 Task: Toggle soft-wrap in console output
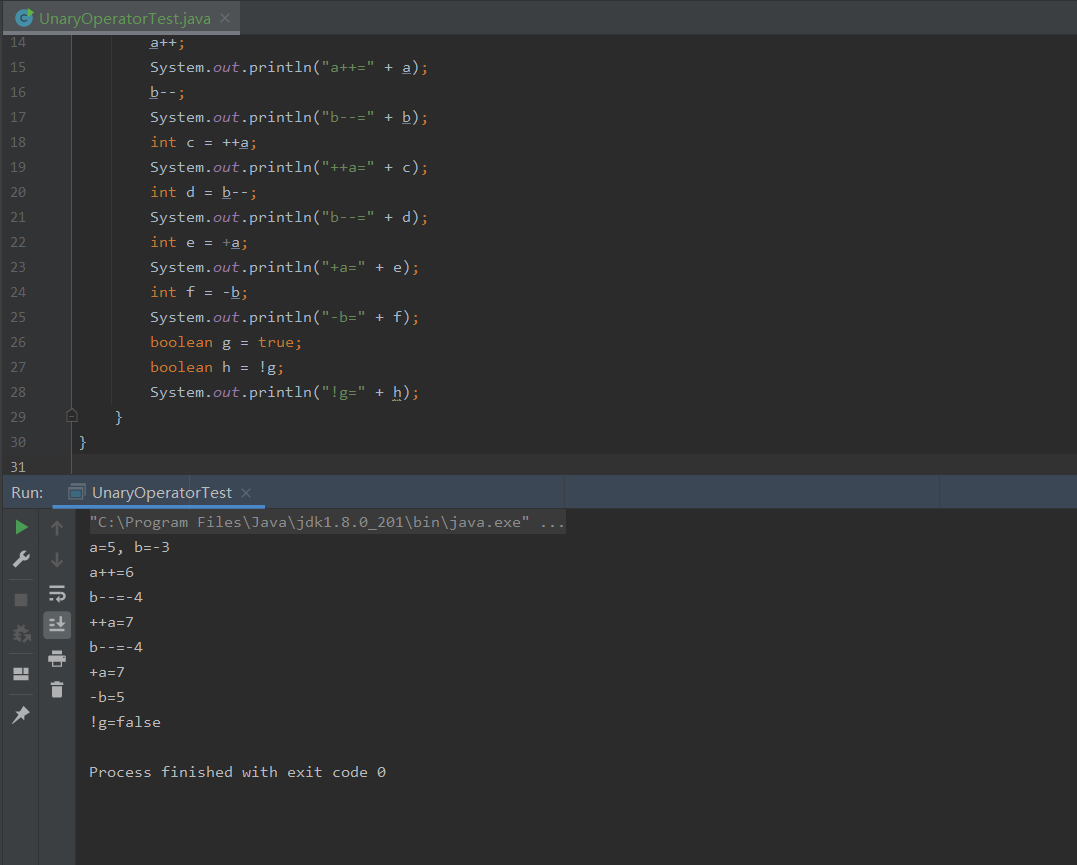pos(57,593)
